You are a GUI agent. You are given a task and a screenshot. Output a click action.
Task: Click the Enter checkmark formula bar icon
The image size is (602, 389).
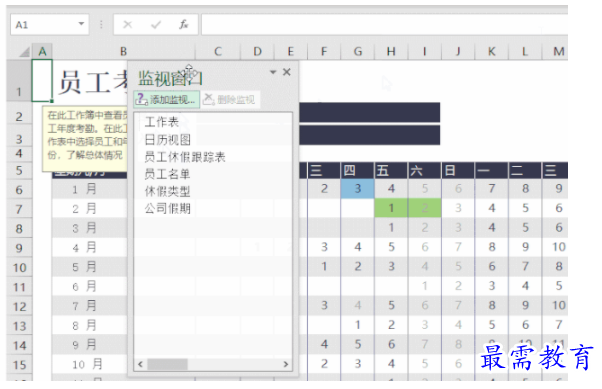pos(156,25)
